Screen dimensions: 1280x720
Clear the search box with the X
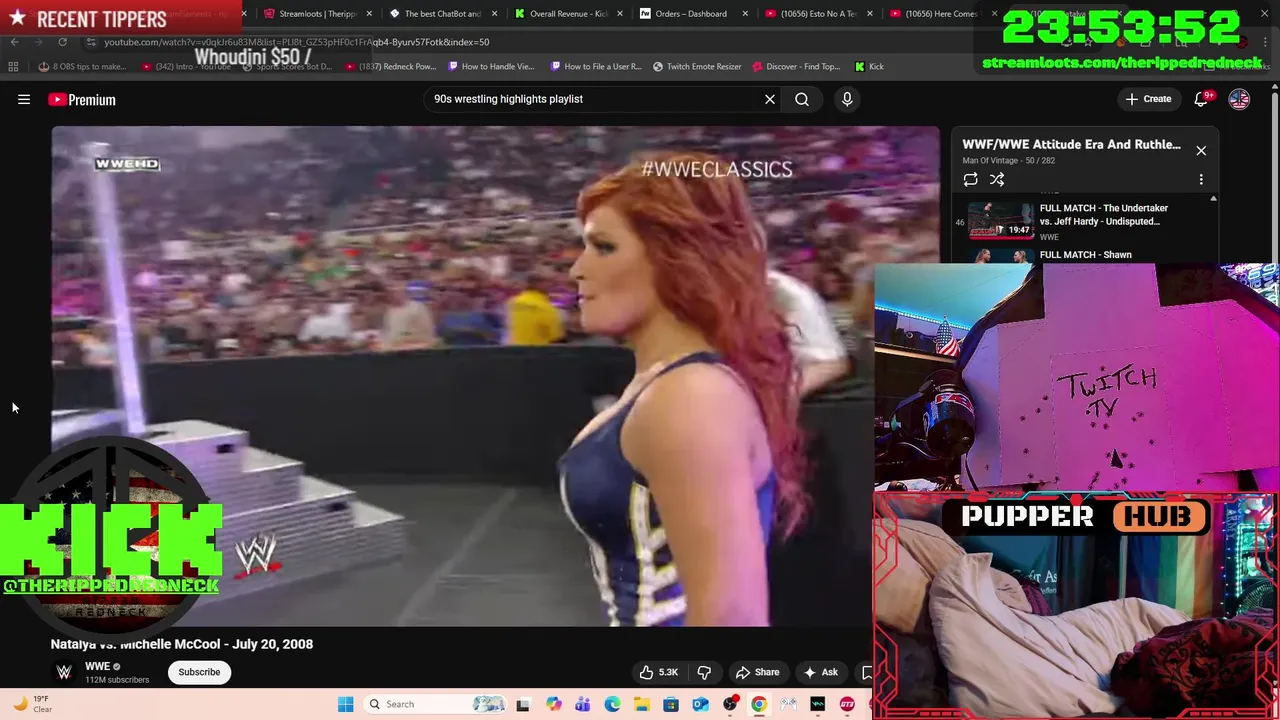coord(770,99)
